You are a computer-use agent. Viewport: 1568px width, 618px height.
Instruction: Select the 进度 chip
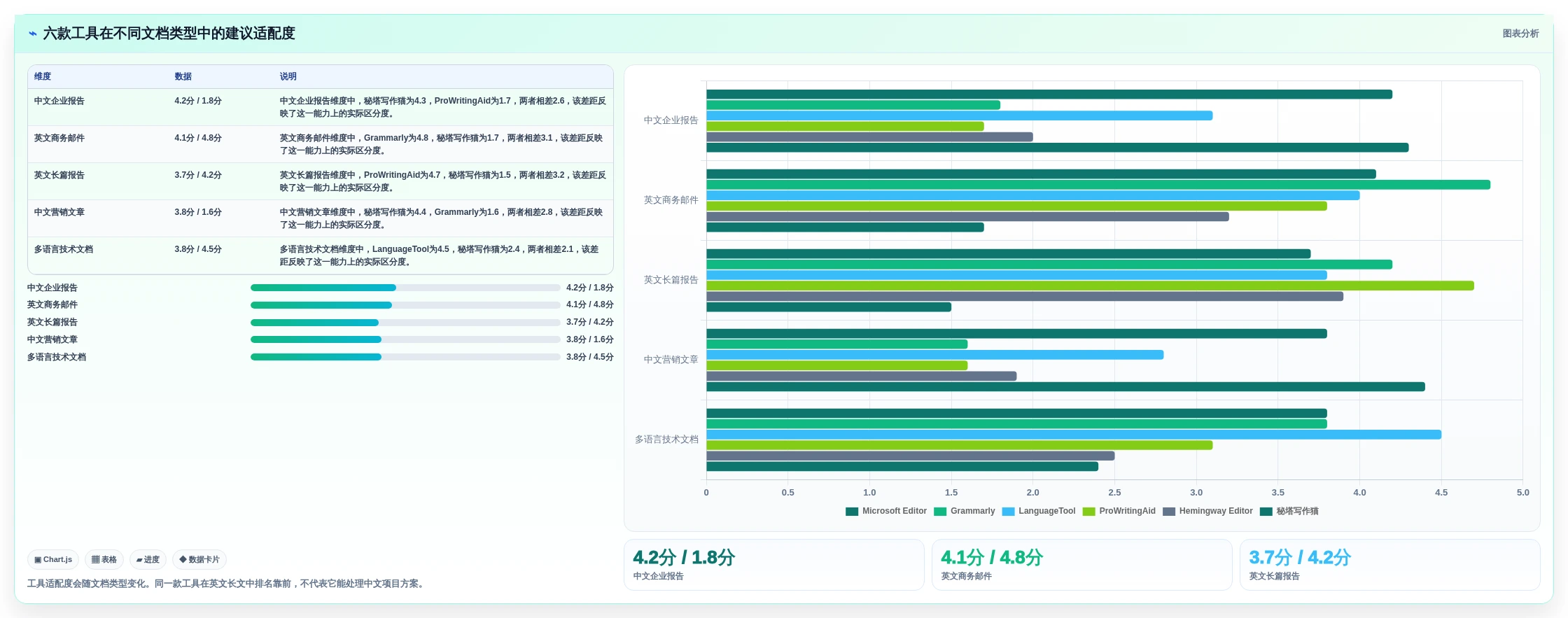pyautogui.click(x=148, y=560)
